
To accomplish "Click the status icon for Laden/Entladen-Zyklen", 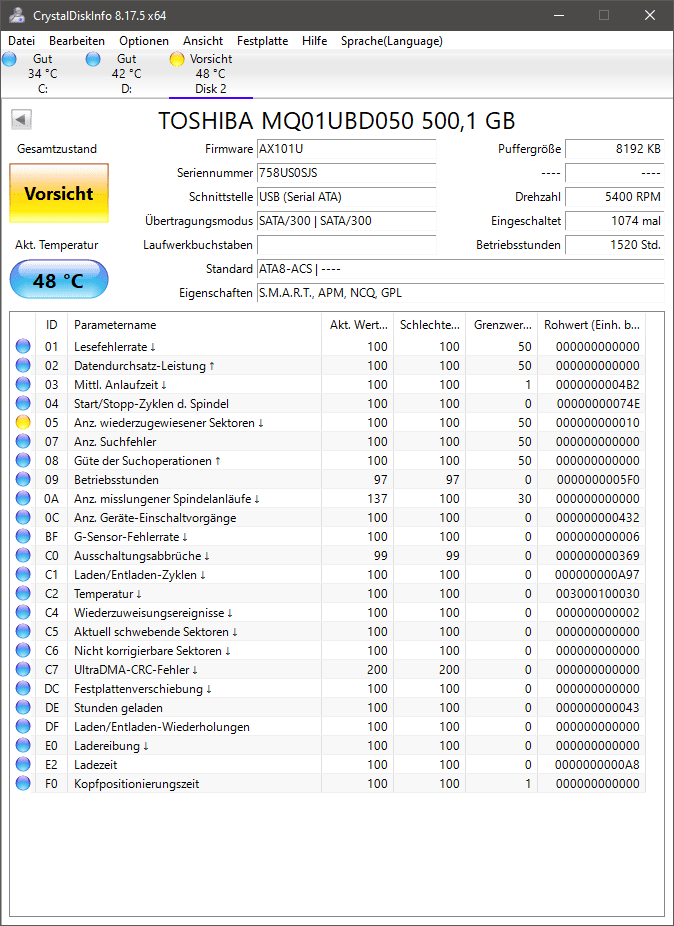I will pos(23,575).
